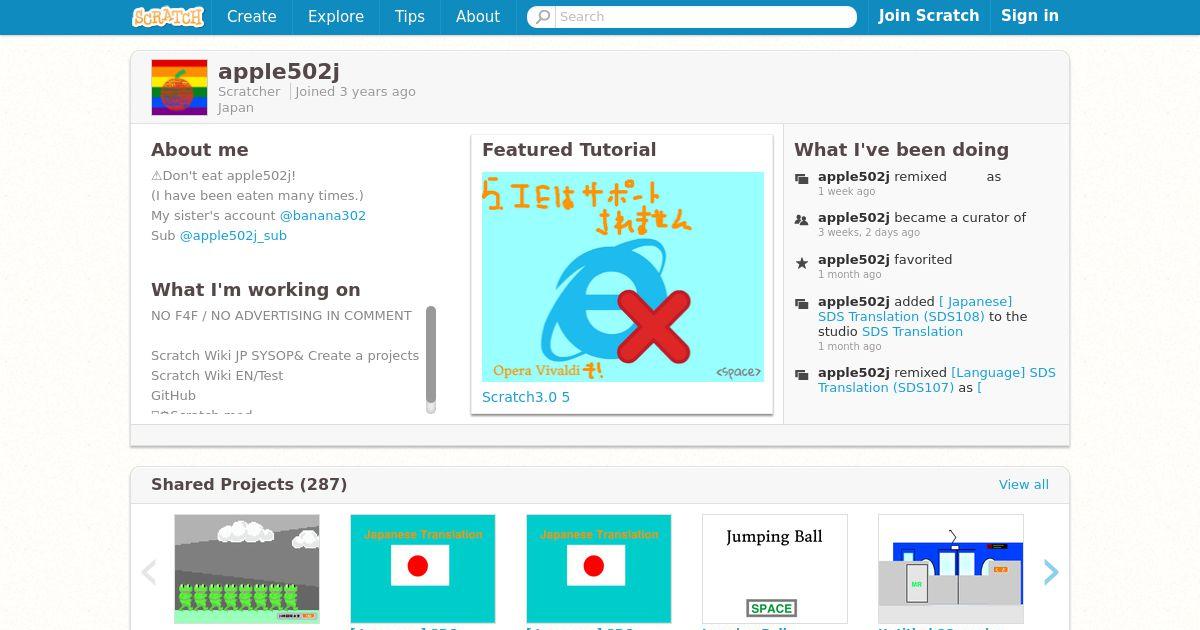The image size is (1200, 630).
Task: Open [Language] SDS Translation (SDS107) link
Action: coord(936,380)
